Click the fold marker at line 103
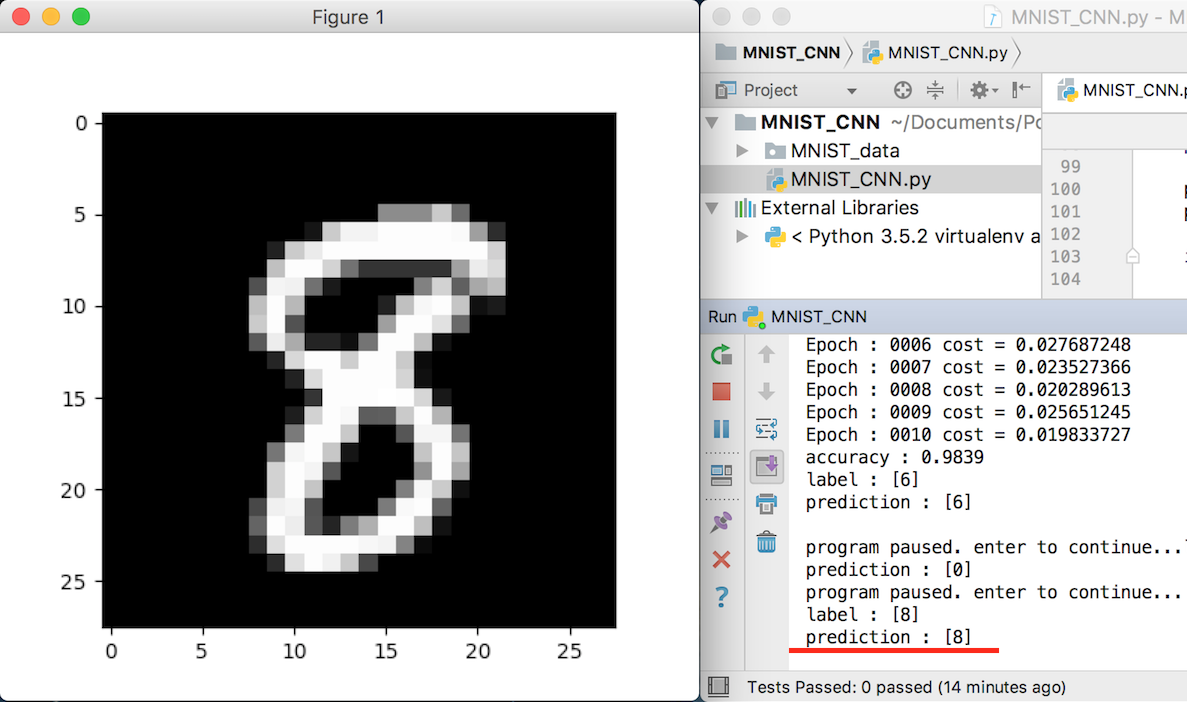Viewport: 1187px width, 702px height. click(1132, 257)
